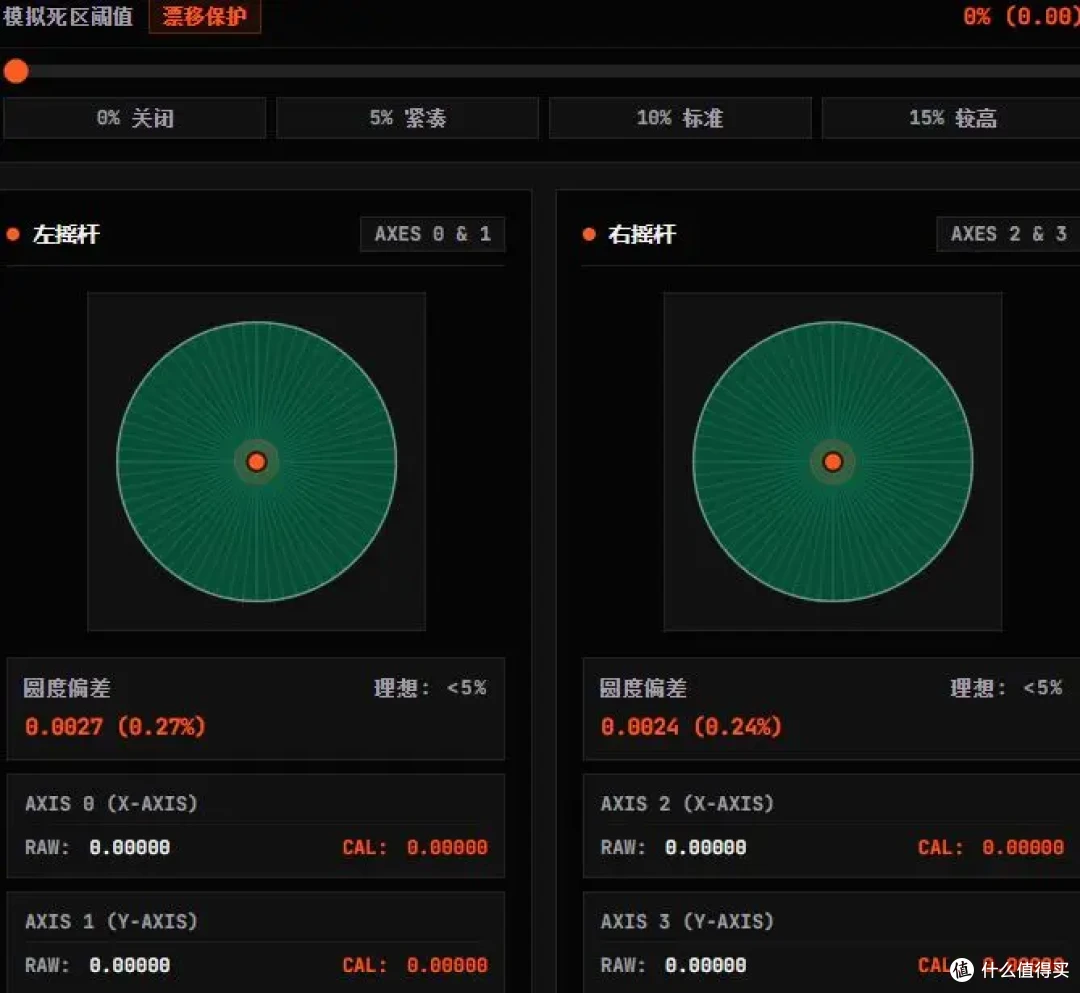Image resolution: width=1080 pixels, height=993 pixels.
Task: Click the AXIS 0 RAW value 0.00000
Action: point(129,847)
